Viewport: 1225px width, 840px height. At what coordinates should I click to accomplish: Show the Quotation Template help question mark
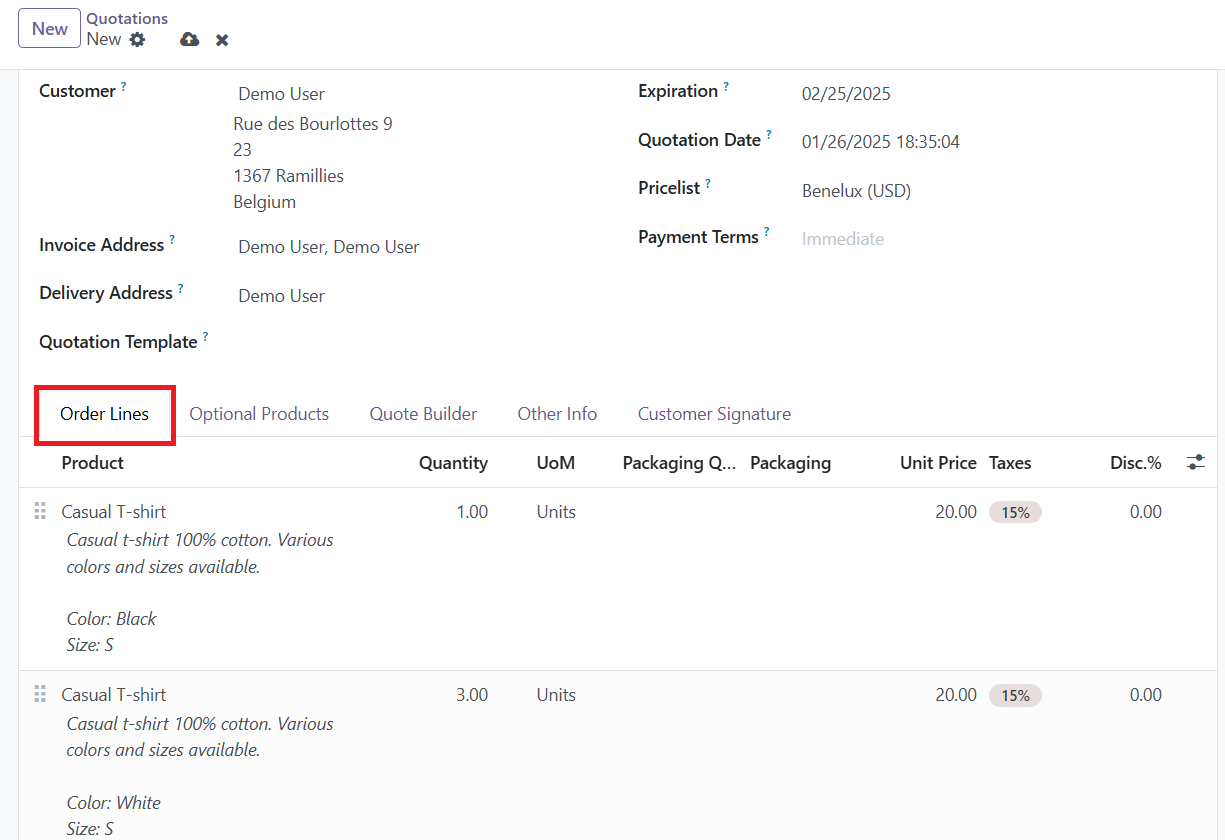click(x=205, y=338)
